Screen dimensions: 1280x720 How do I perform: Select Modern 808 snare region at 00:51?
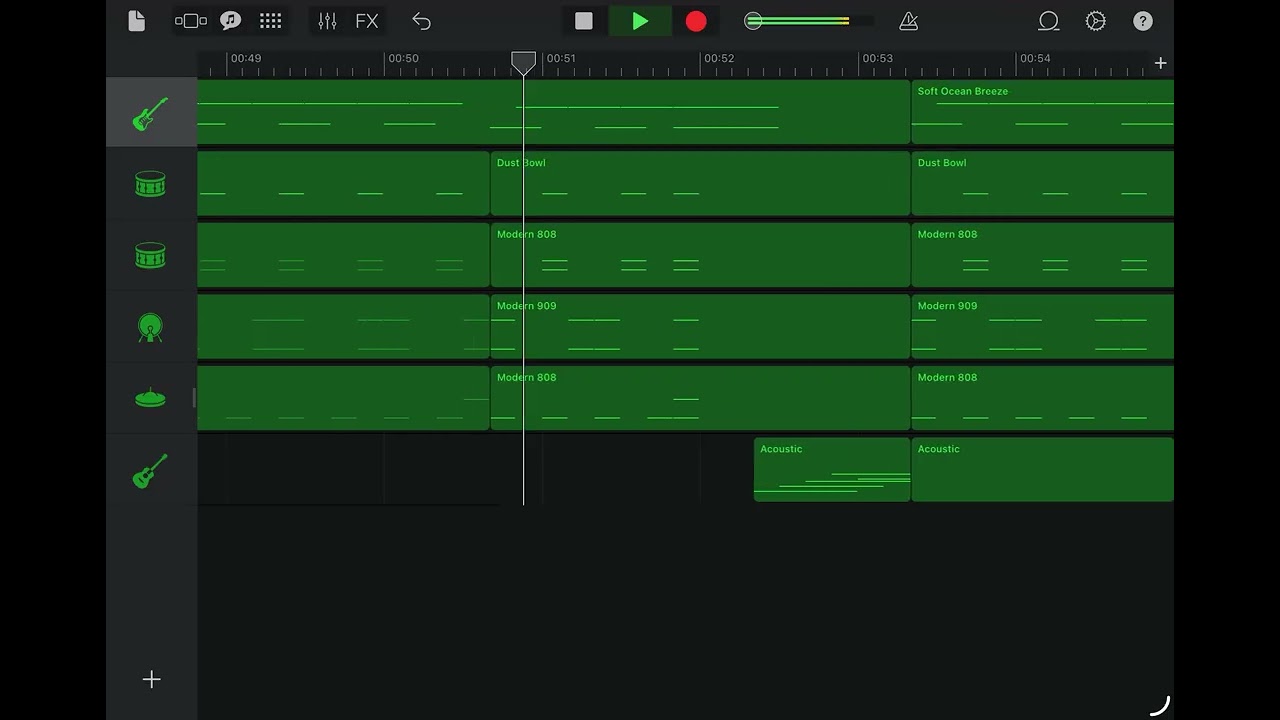point(700,255)
